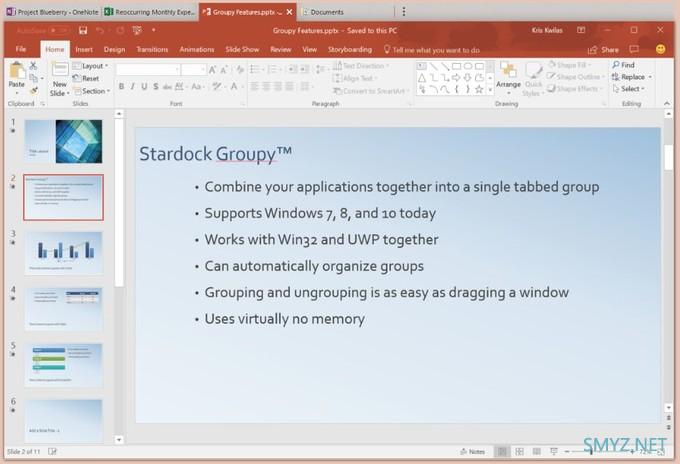Open the Shape Fill color dropdown
680x464 pixels.
coord(570,65)
